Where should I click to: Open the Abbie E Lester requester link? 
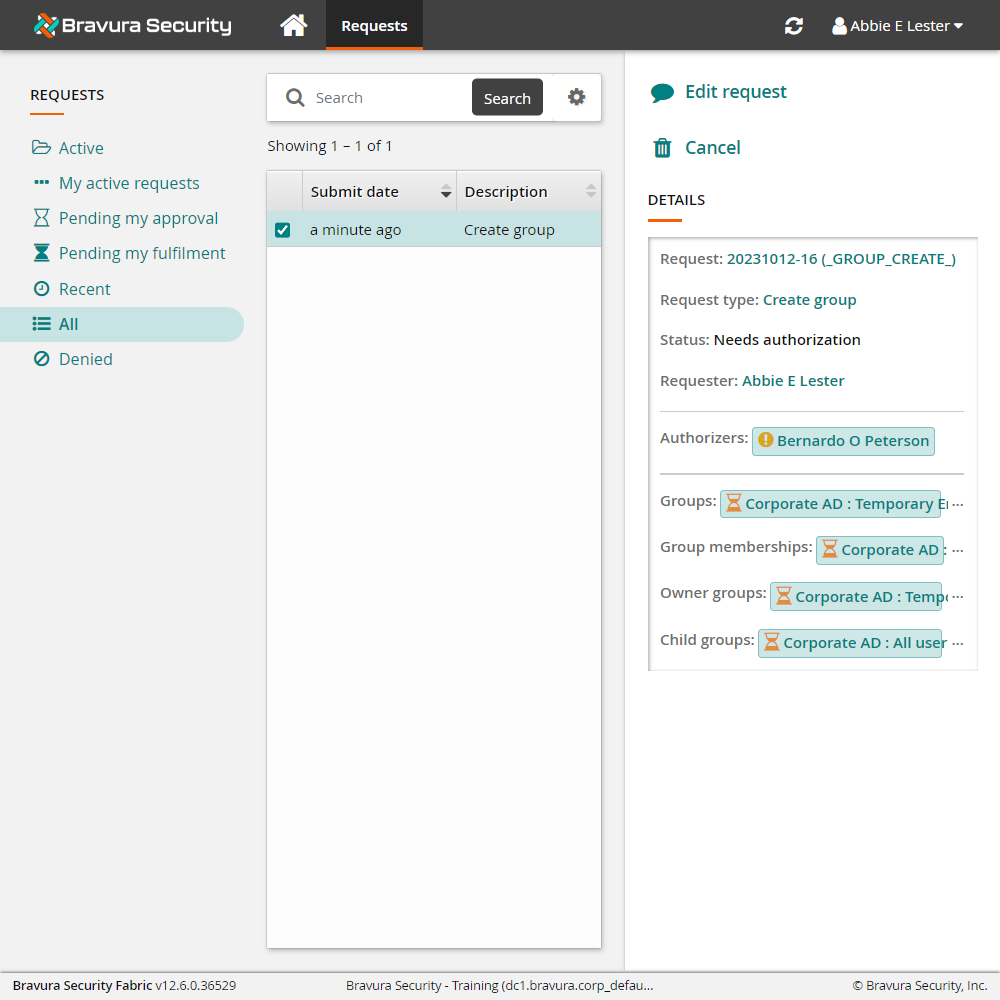[x=793, y=380]
